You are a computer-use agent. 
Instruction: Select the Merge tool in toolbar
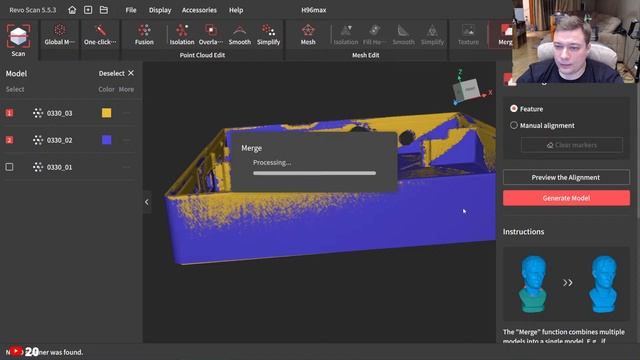coord(505,35)
